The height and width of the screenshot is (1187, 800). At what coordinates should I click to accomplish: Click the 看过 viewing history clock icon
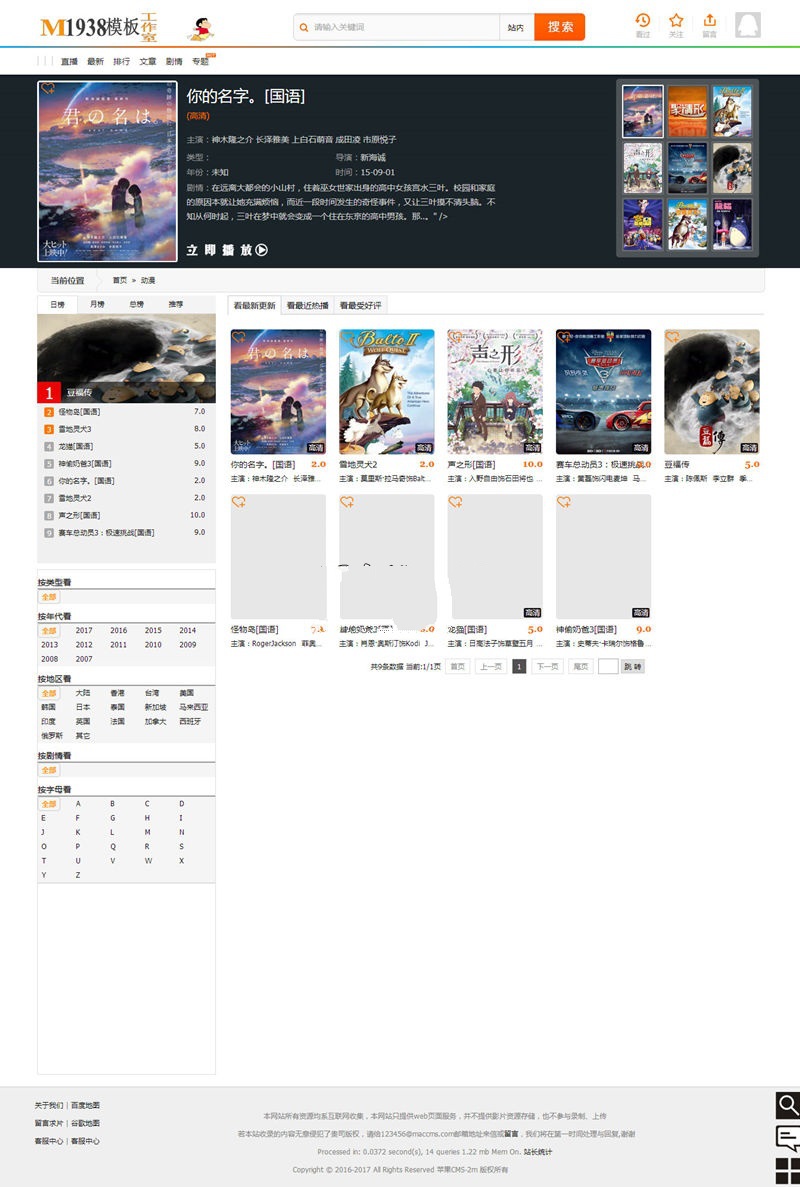(x=643, y=21)
